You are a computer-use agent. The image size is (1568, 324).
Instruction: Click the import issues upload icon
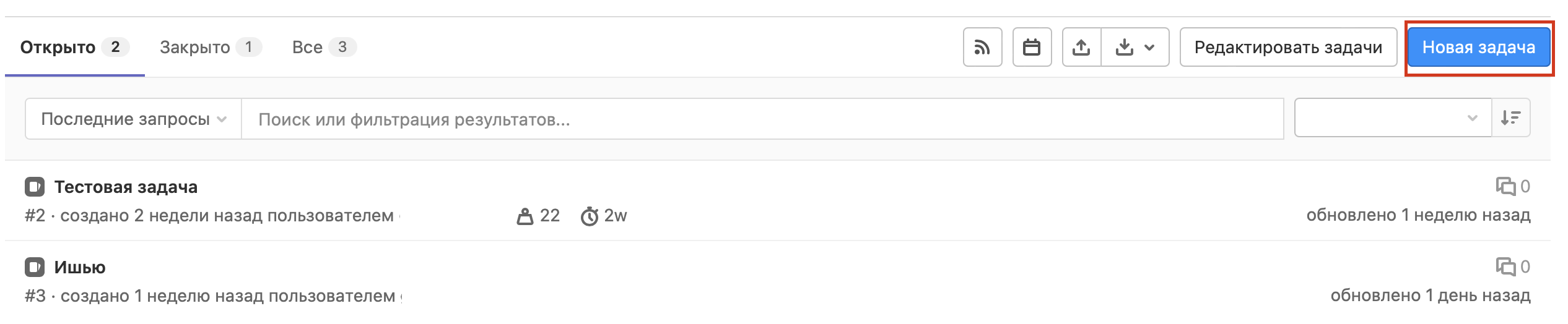[x=1081, y=47]
